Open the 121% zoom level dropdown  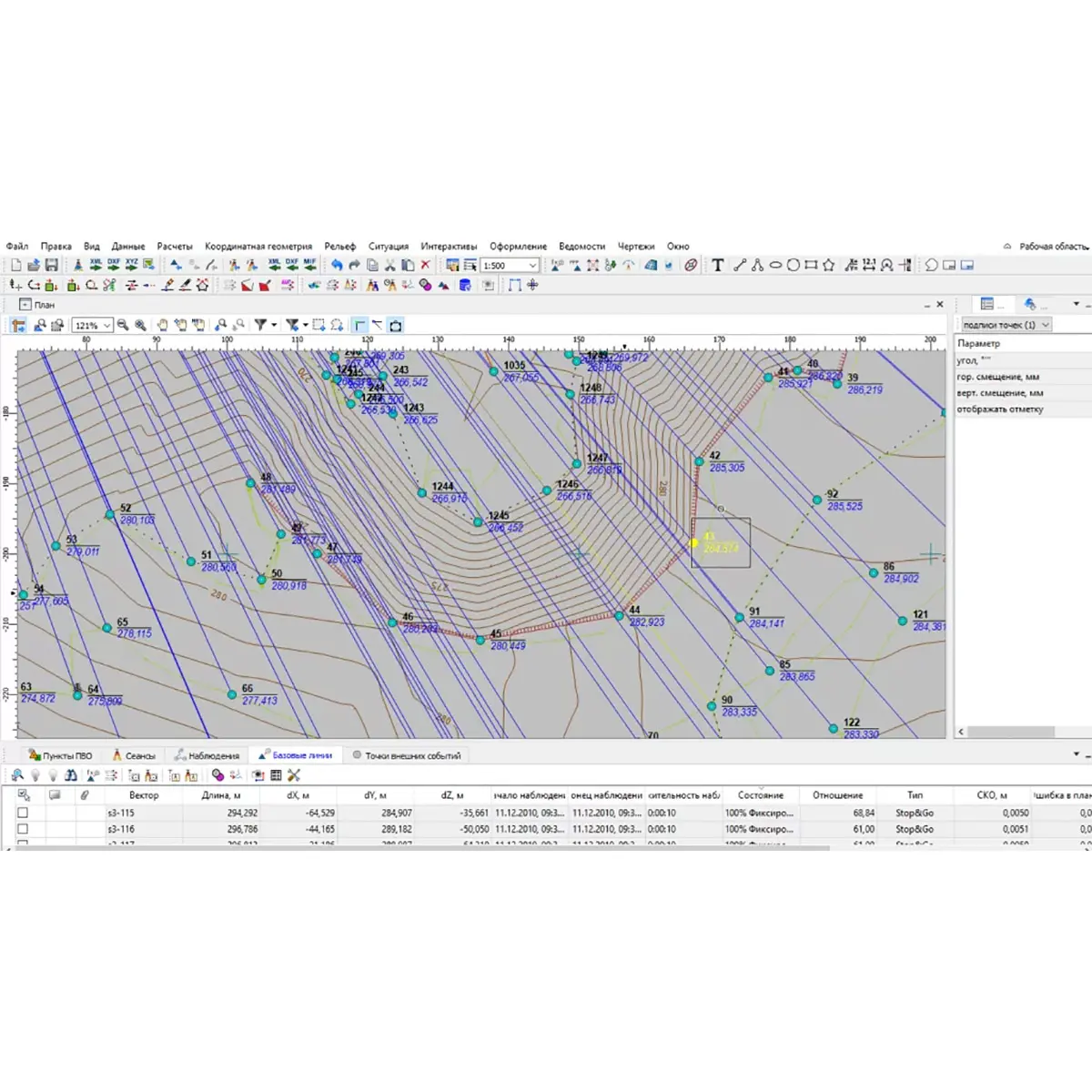click(107, 325)
